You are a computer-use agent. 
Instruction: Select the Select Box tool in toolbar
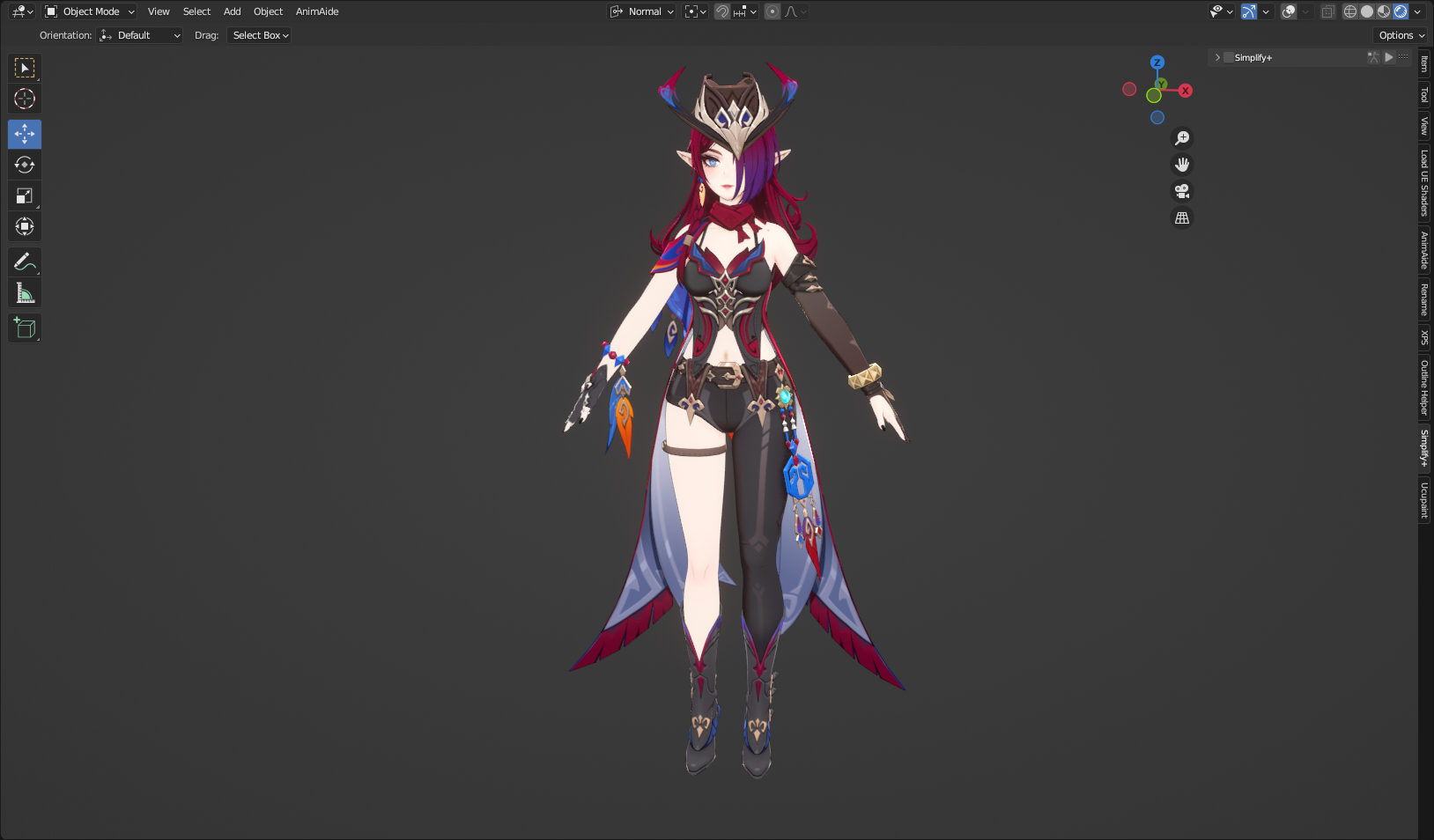[x=25, y=68]
